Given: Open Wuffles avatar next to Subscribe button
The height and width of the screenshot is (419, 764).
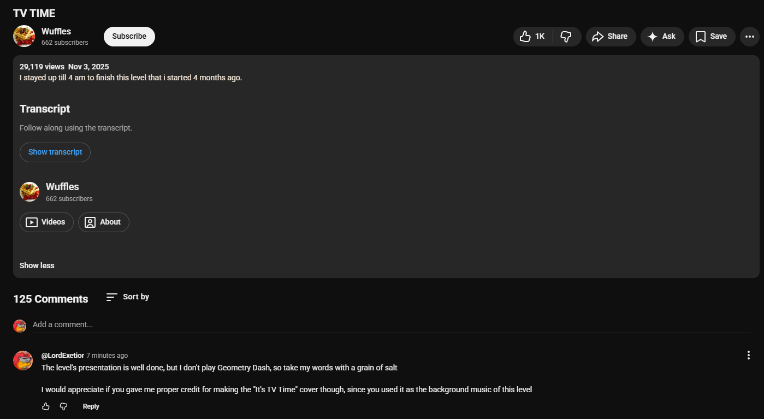Looking at the screenshot, I should click(x=24, y=36).
